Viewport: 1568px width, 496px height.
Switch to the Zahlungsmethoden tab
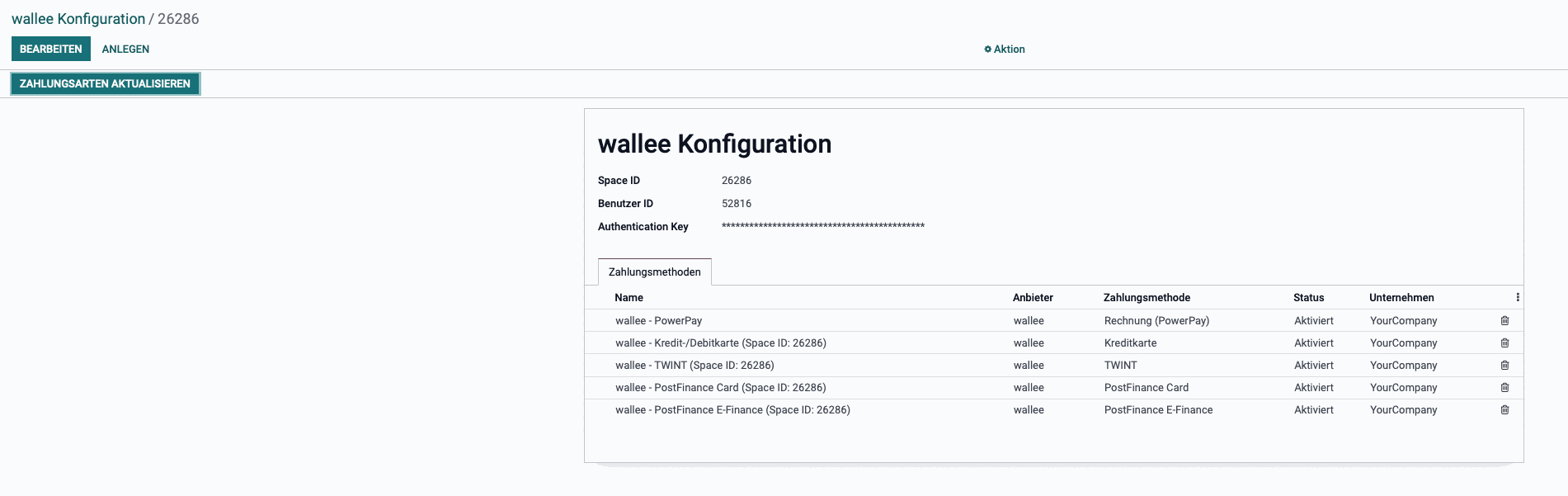(654, 272)
